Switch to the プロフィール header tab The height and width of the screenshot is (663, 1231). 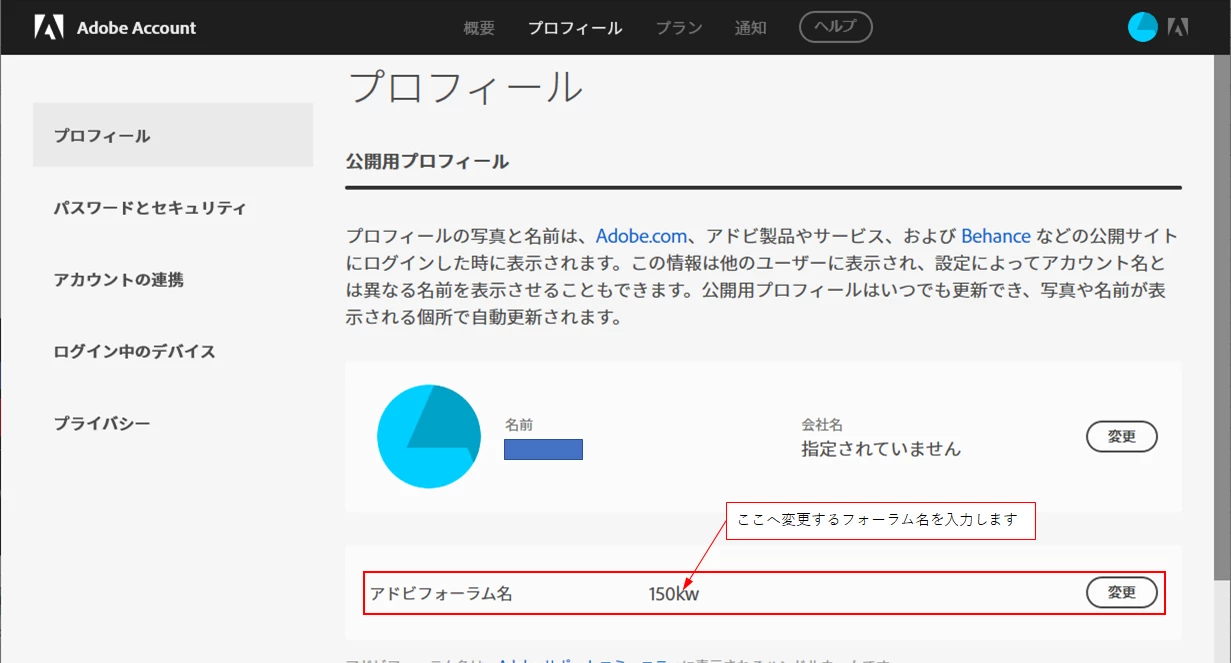575,28
